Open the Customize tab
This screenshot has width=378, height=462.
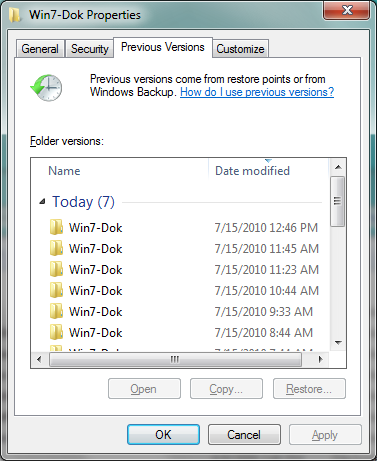tap(240, 49)
